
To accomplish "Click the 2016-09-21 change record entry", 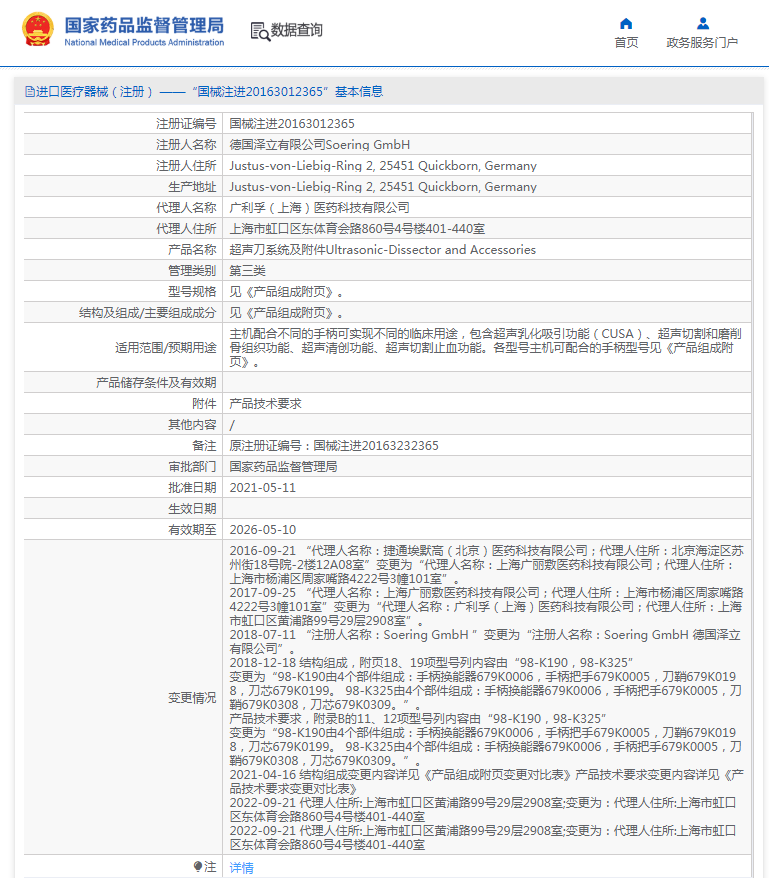I will pyautogui.click(x=486, y=564).
